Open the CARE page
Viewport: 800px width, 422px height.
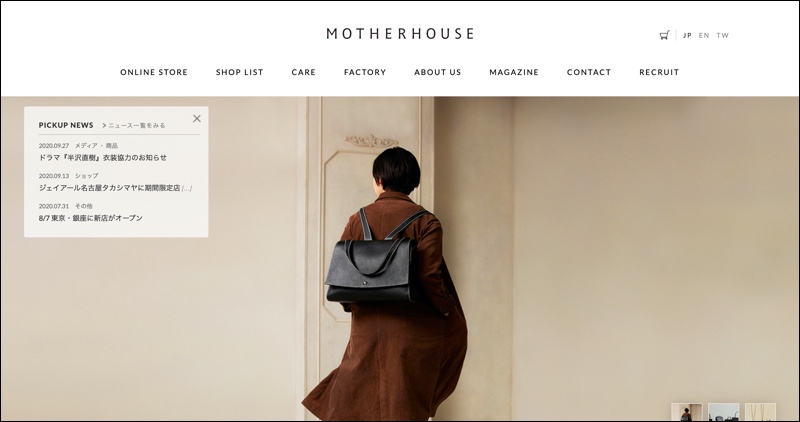304,72
